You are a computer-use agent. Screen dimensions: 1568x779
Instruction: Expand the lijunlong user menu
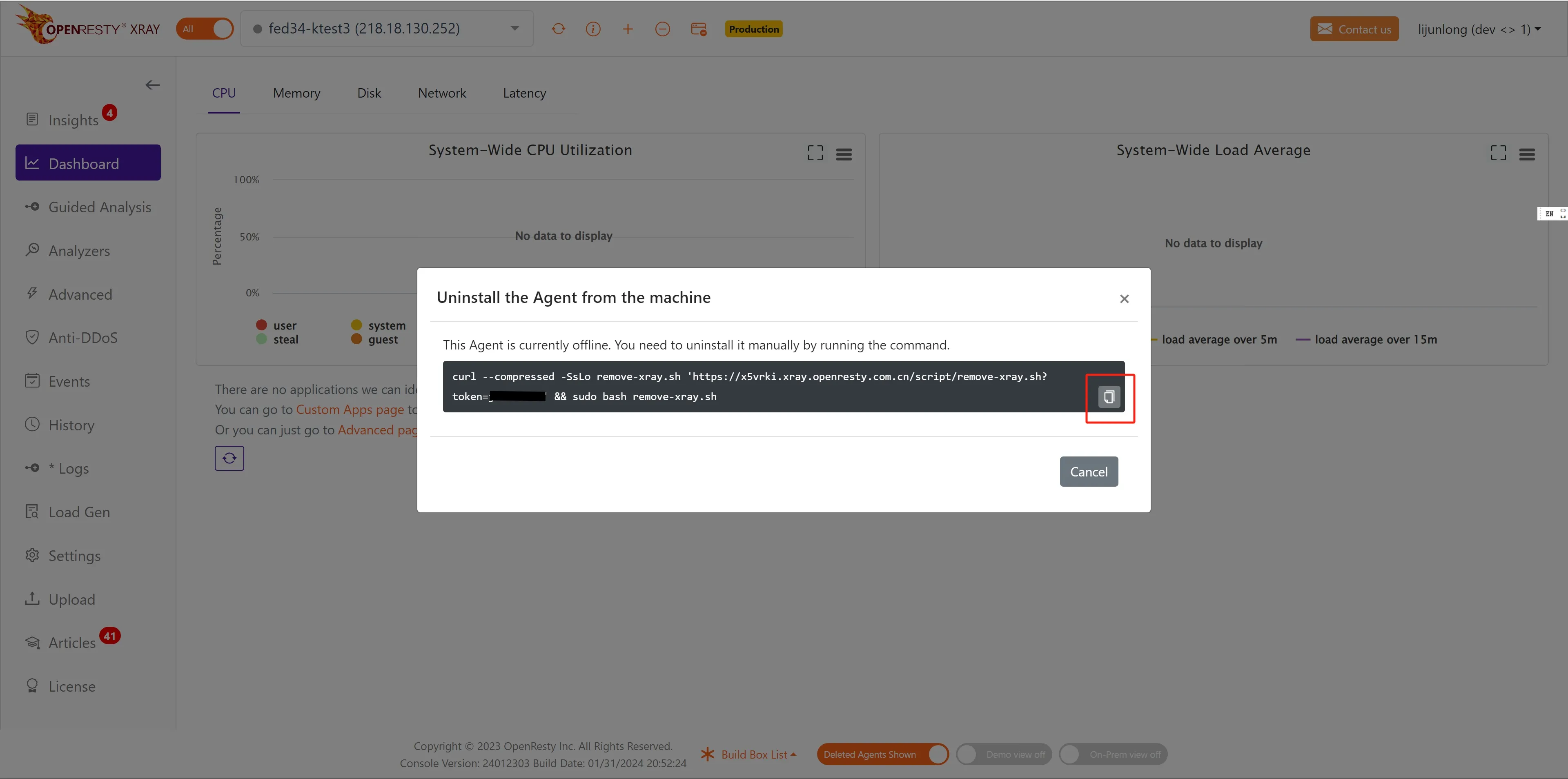point(1480,29)
